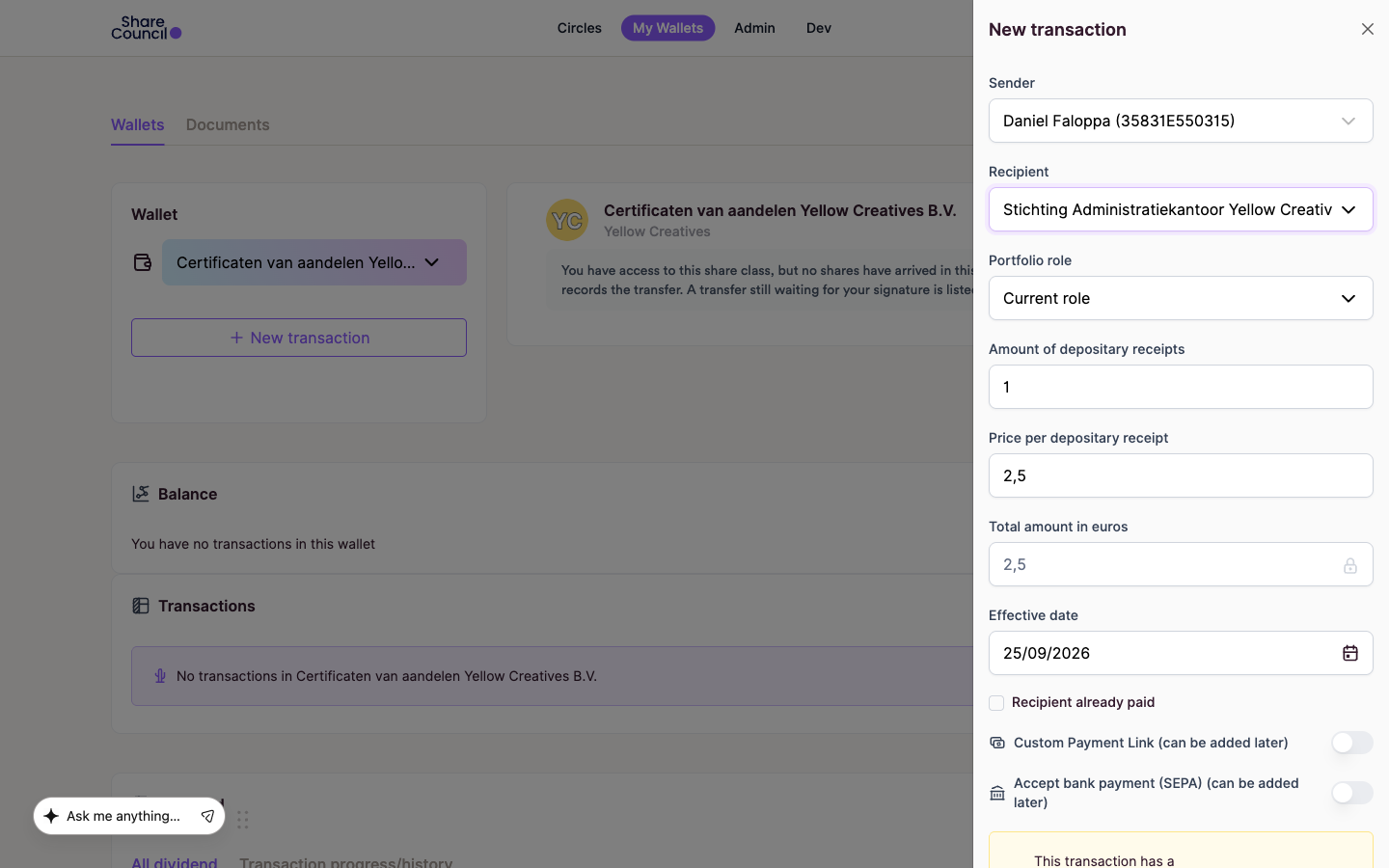
Task: Open the Transaction progress/history tab
Action: point(345,861)
